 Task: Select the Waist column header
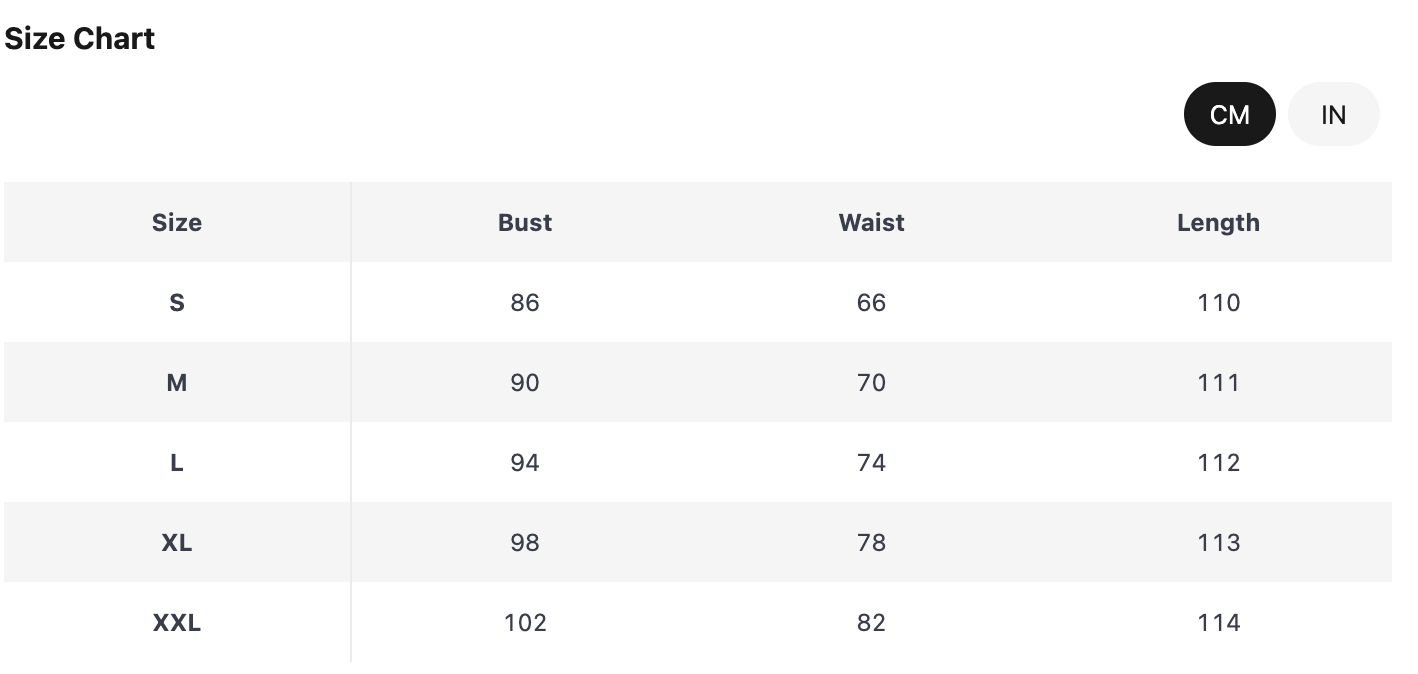[x=871, y=222]
